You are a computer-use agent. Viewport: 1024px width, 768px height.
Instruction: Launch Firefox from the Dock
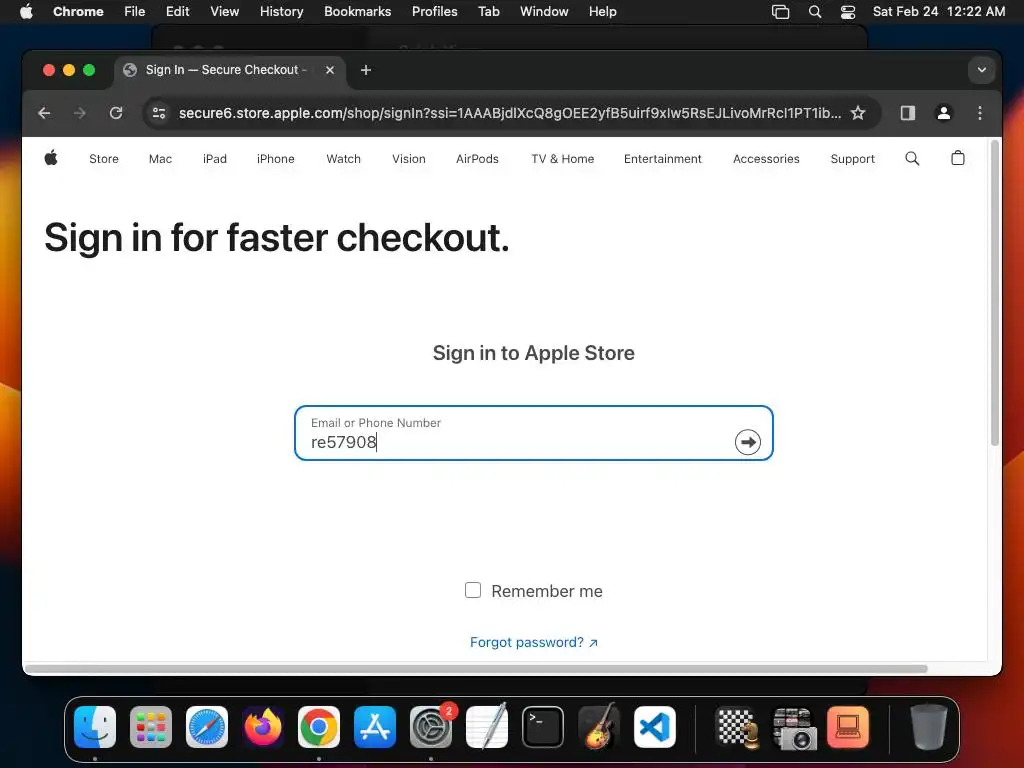tap(263, 727)
